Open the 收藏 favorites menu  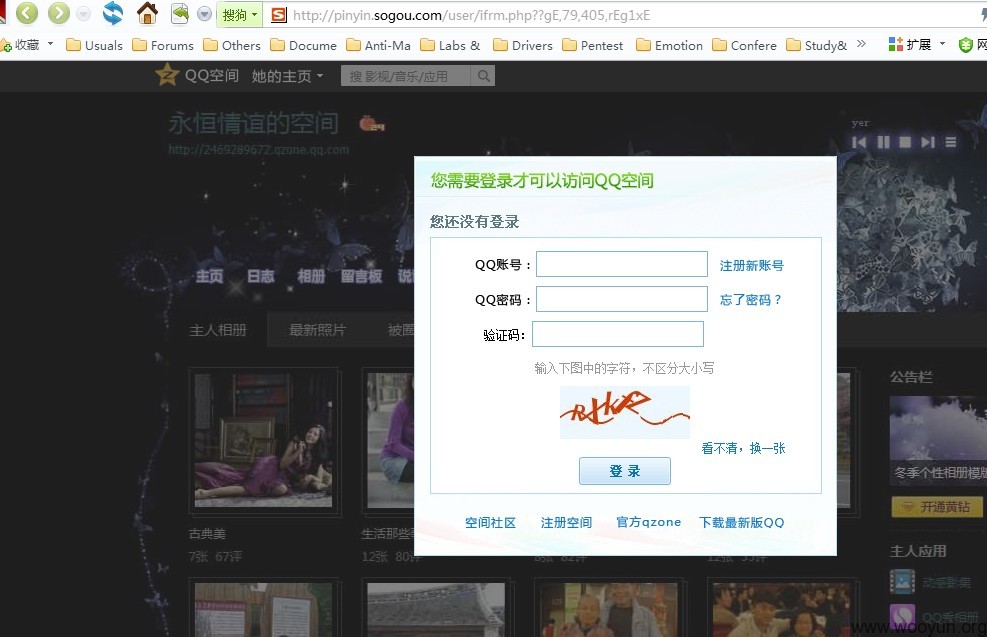coord(28,45)
